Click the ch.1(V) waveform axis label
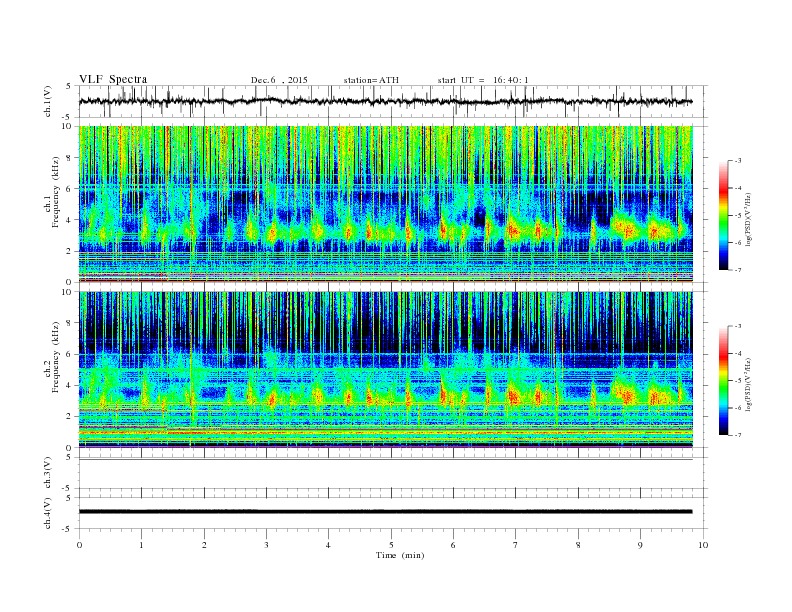This screenshot has height=612, width=792. [48, 101]
